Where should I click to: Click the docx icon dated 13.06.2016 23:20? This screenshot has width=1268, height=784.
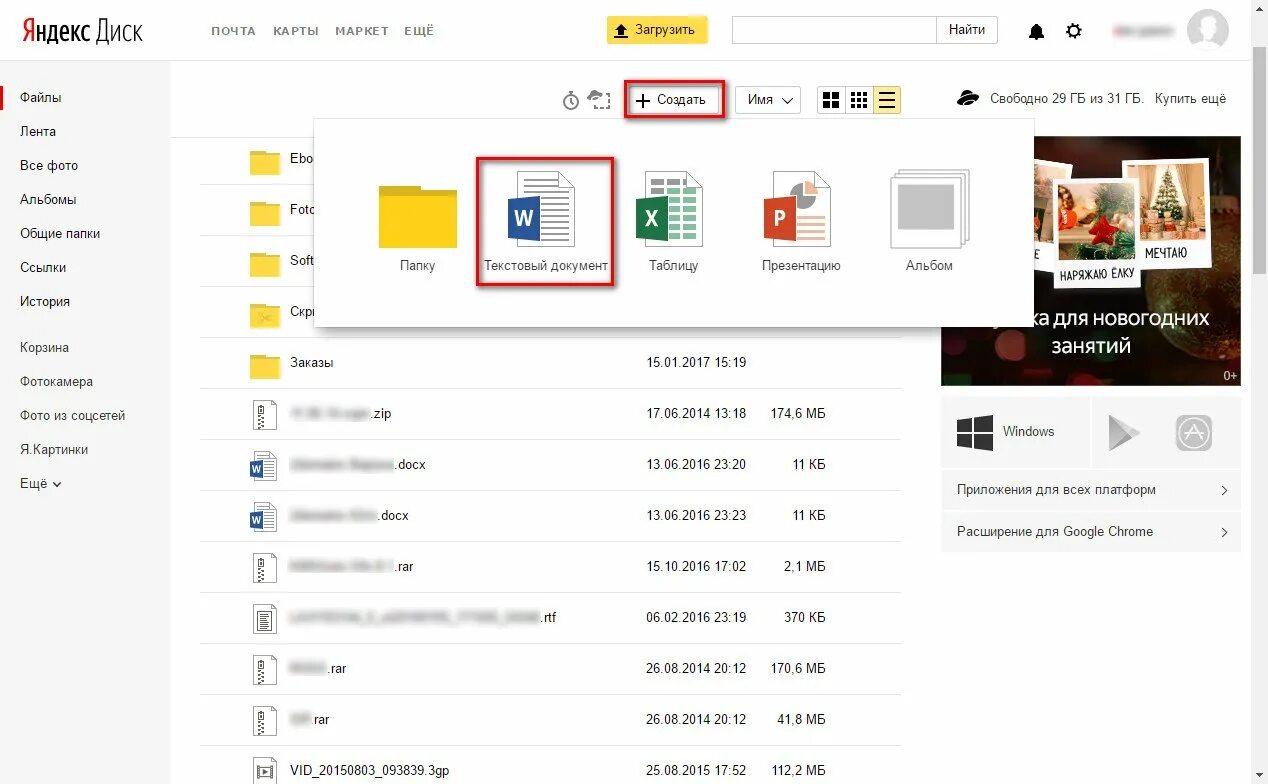coord(263,466)
